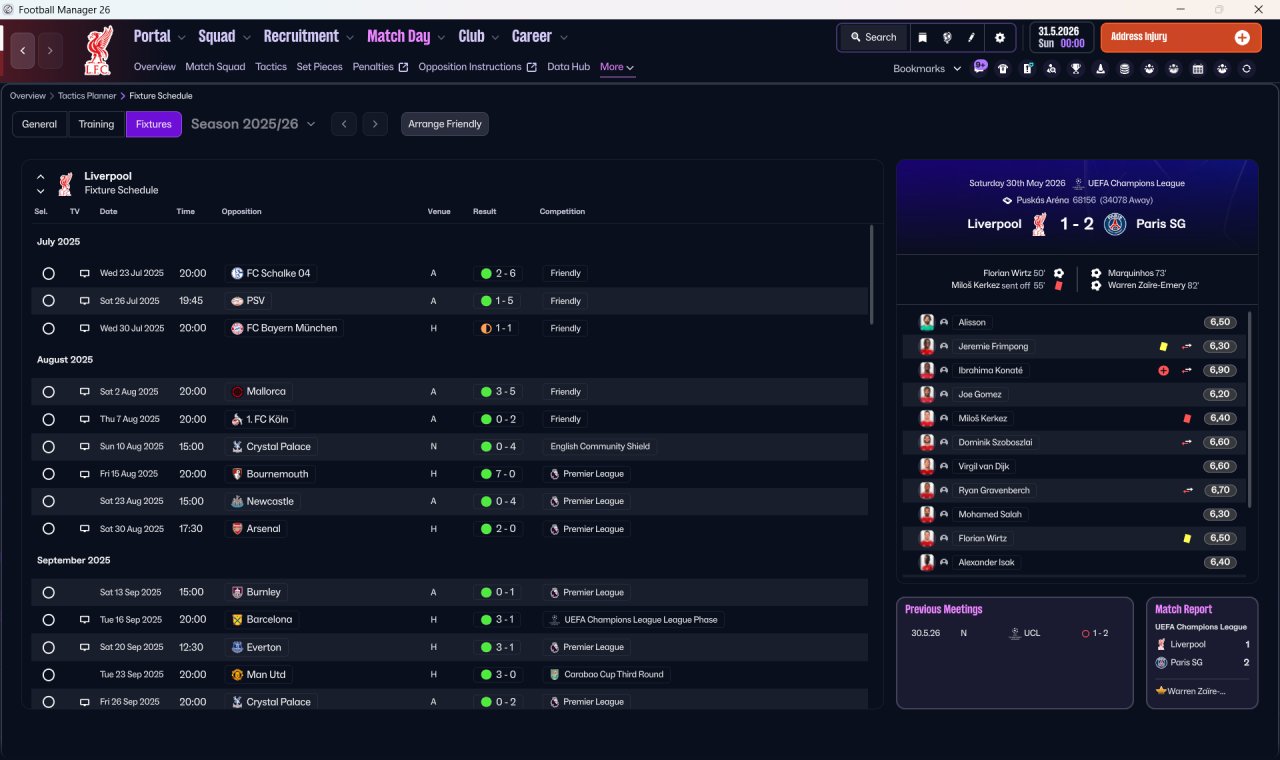Image resolution: width=1280 pixels, height=760 pixels.
Task: Open the globe world icon in top toolbar
Action: pos(947,37)
